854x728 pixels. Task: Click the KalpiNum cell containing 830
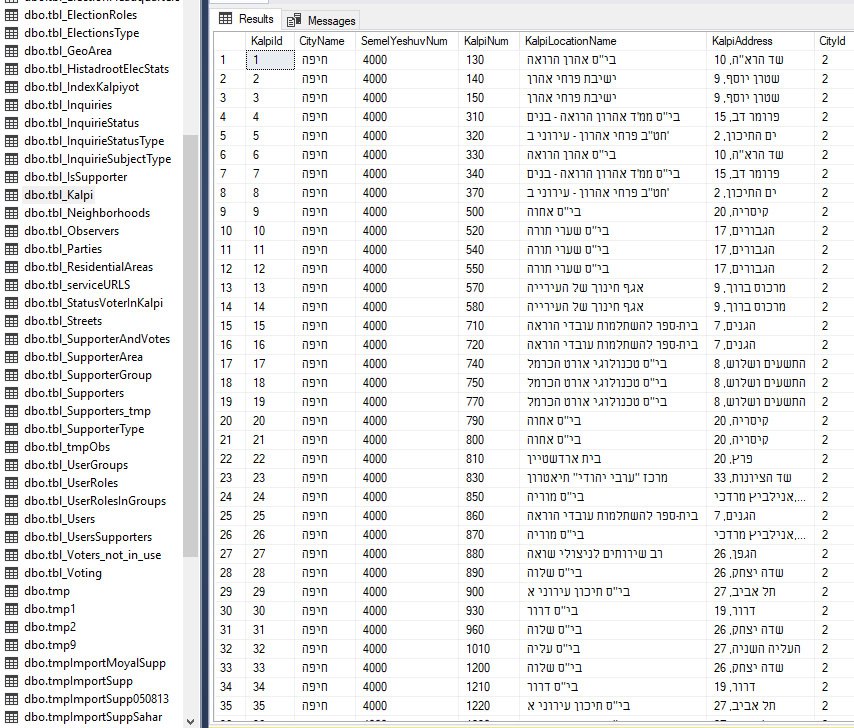pyautogui.click(x=474, y=478)
